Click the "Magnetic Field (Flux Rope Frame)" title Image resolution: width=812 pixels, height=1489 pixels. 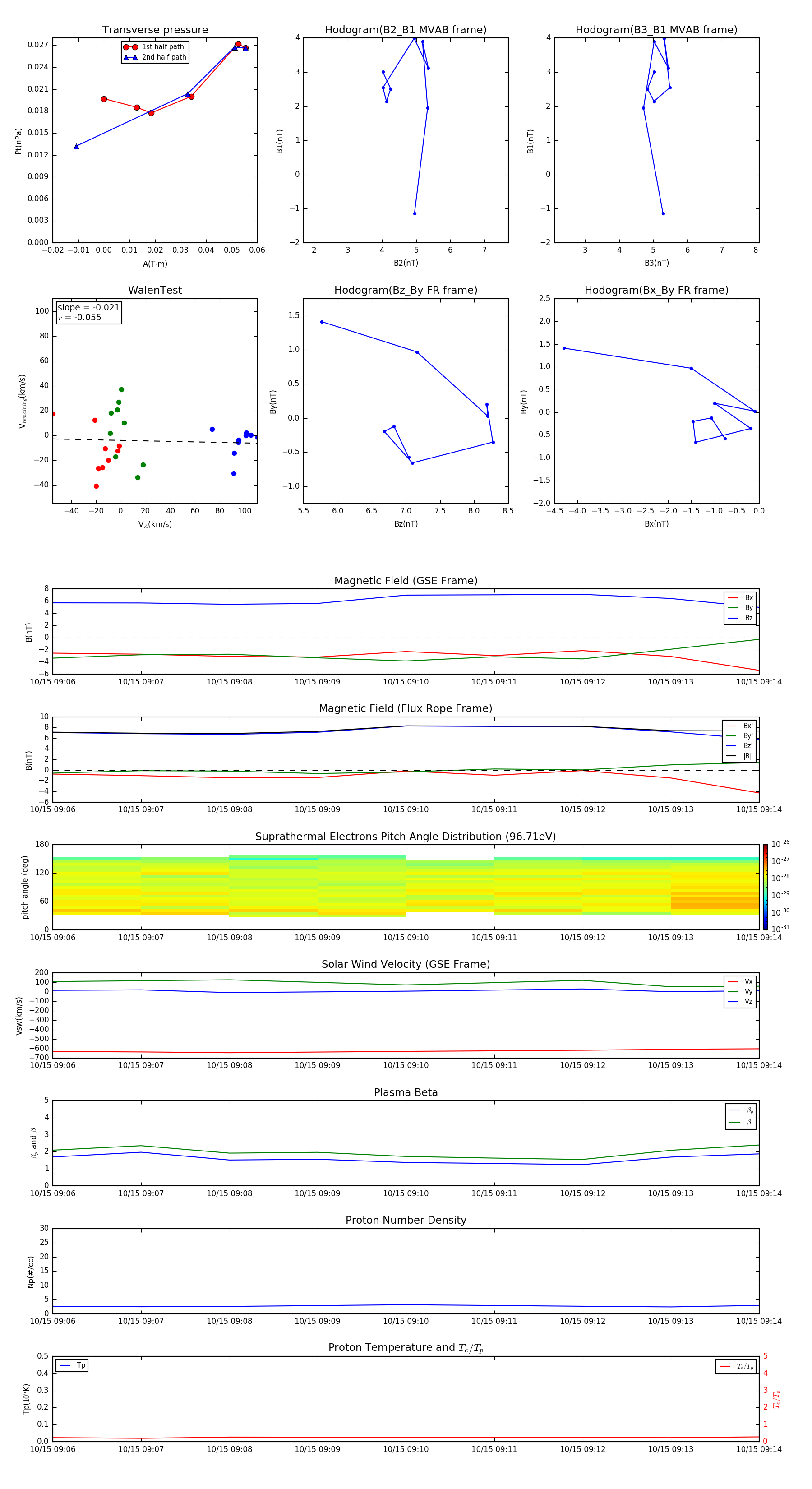[x=406, y=709]
